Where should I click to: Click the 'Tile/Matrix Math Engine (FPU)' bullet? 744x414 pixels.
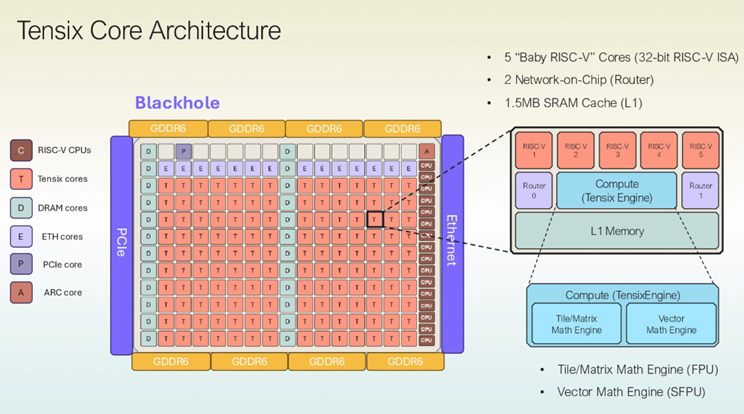[638, 369]
